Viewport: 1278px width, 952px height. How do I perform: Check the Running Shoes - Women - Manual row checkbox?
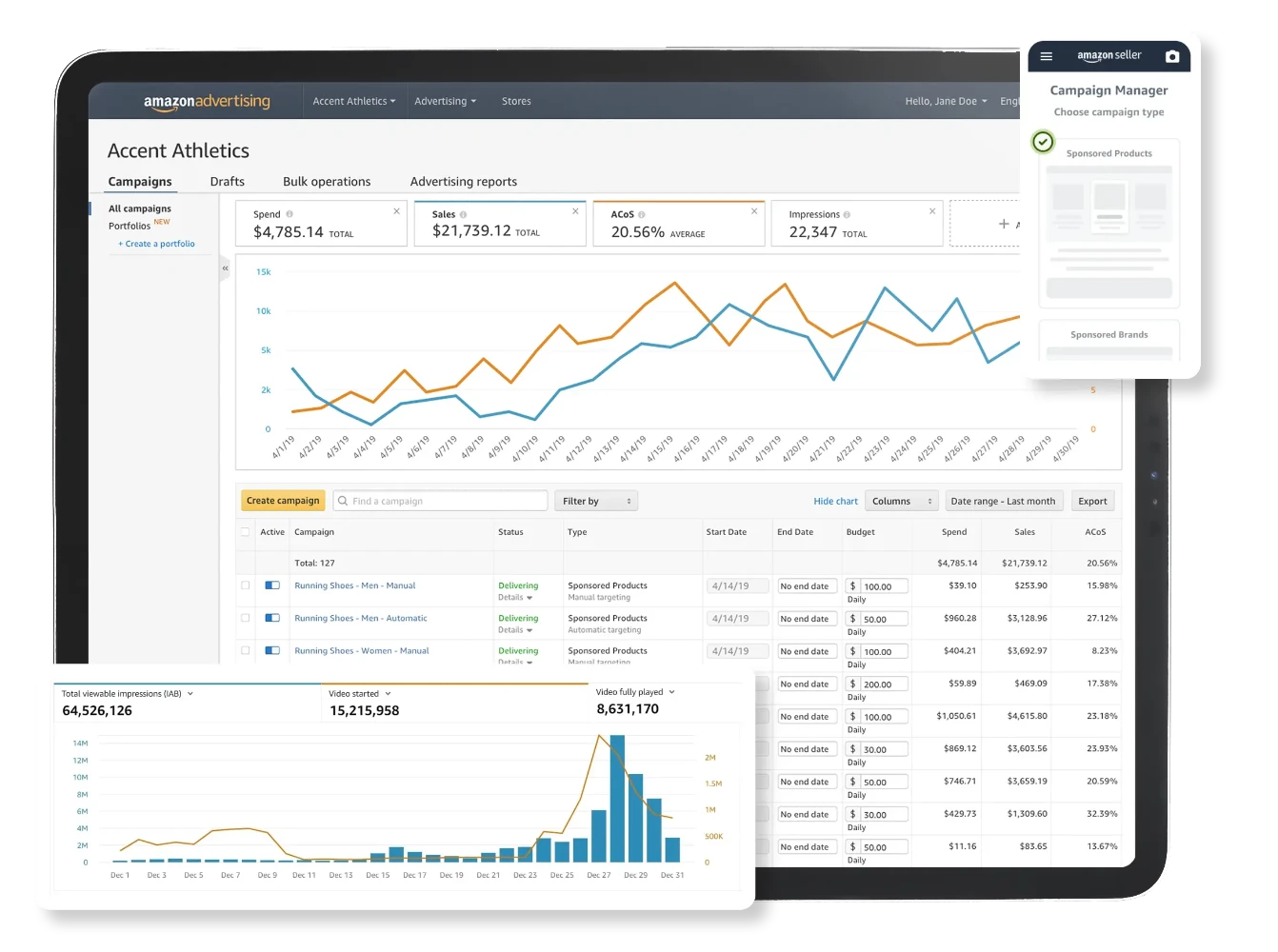tap(246, 650)
